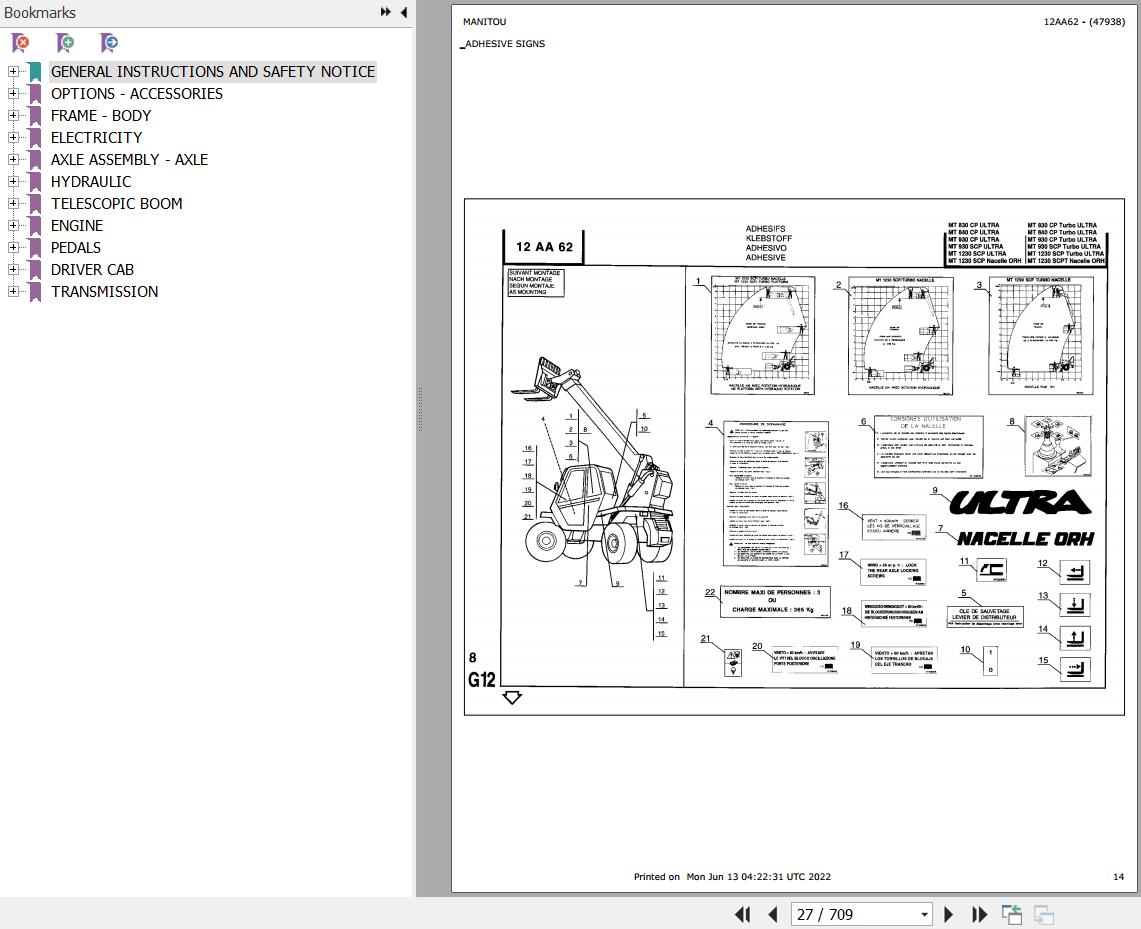Open the TRANSMISSION bookmark
Image resolution: width=1141 pixels, height=929 pixels.
click(x=105, y=291)
